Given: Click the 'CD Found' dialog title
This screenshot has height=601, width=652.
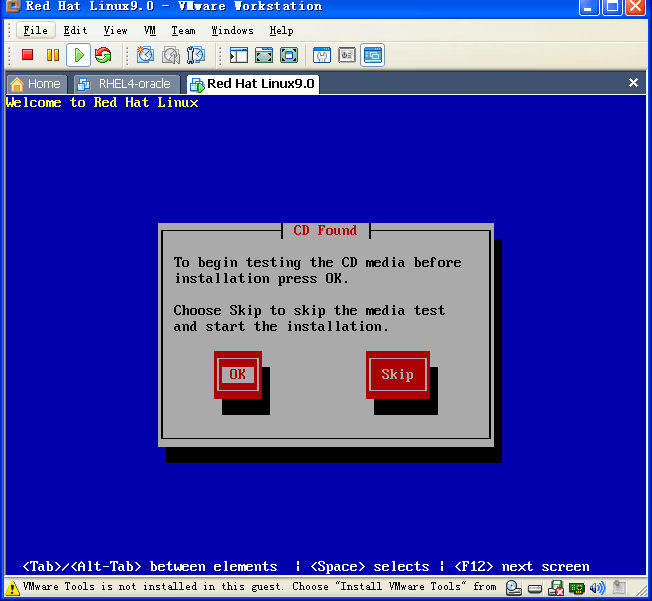Looking at the screenshot, I should click(x=325, y=230).
